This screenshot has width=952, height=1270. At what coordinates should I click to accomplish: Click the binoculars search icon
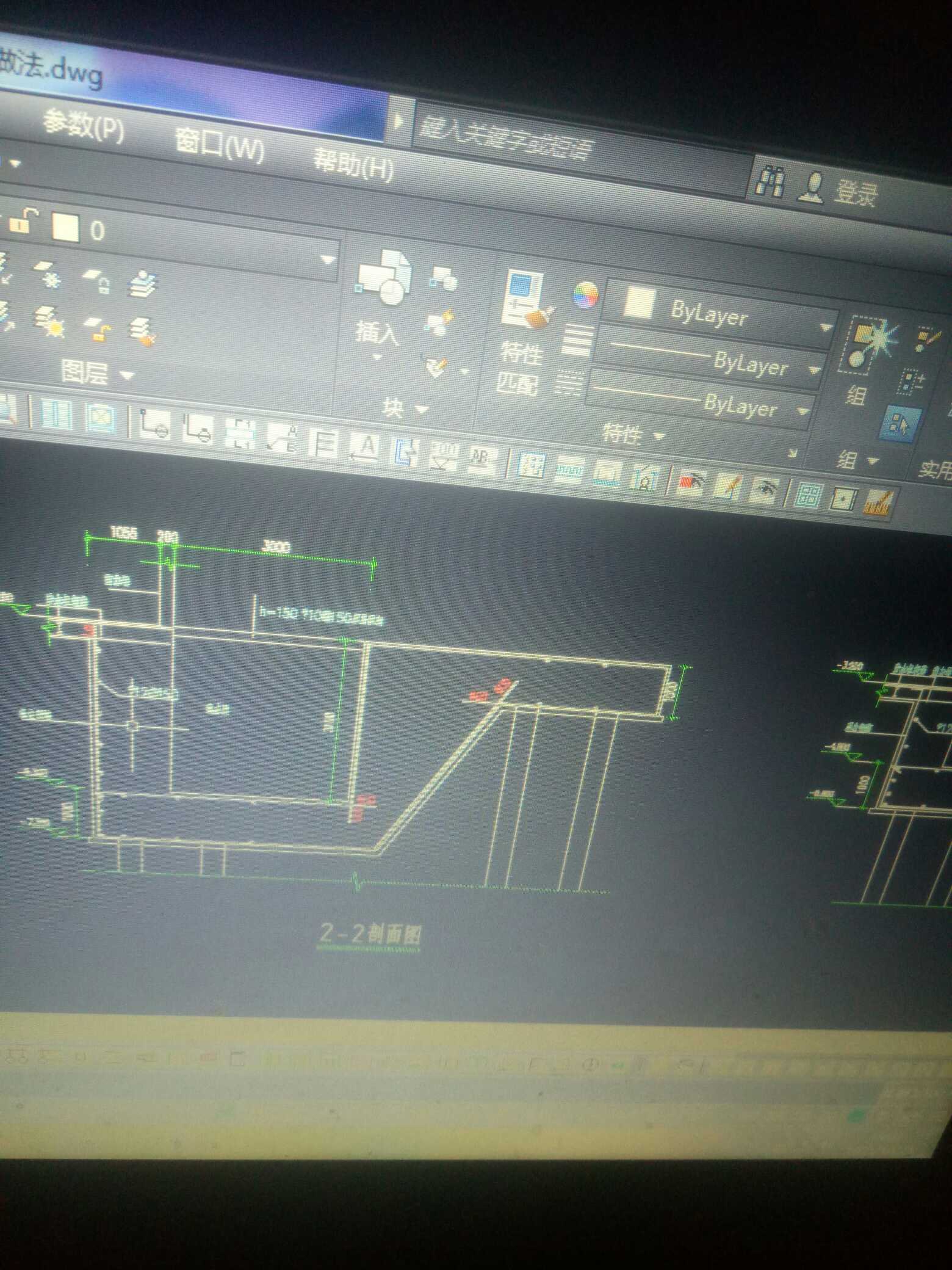tap(769, 181)
